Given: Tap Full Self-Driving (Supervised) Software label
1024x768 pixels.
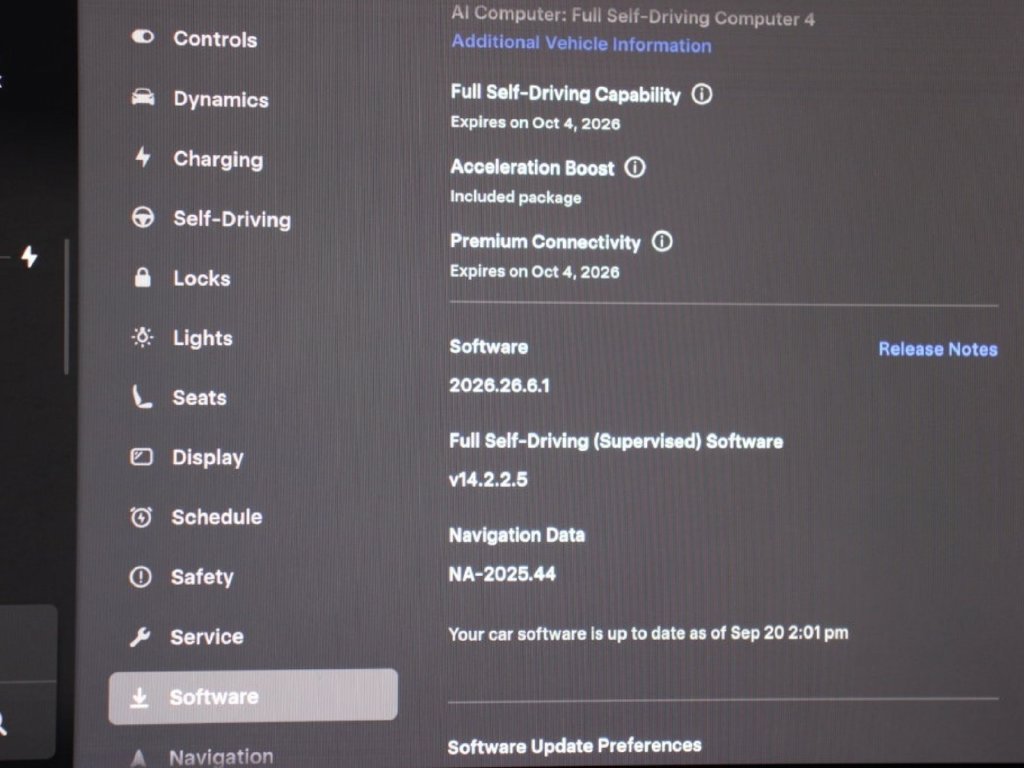Looking at the screenshot, I should (x=616, y=441).
